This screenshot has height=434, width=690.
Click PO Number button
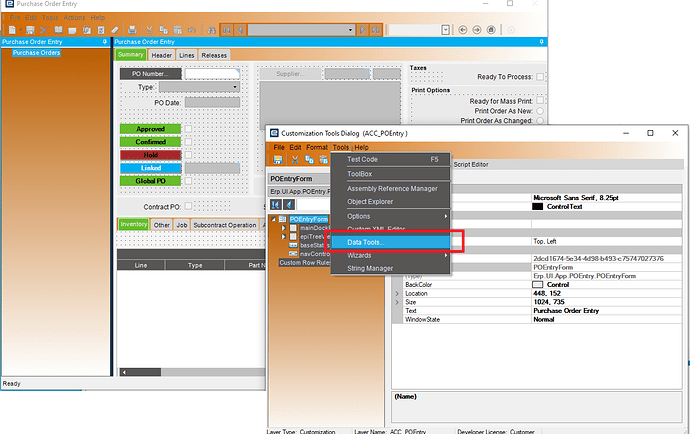pos(150,74)
